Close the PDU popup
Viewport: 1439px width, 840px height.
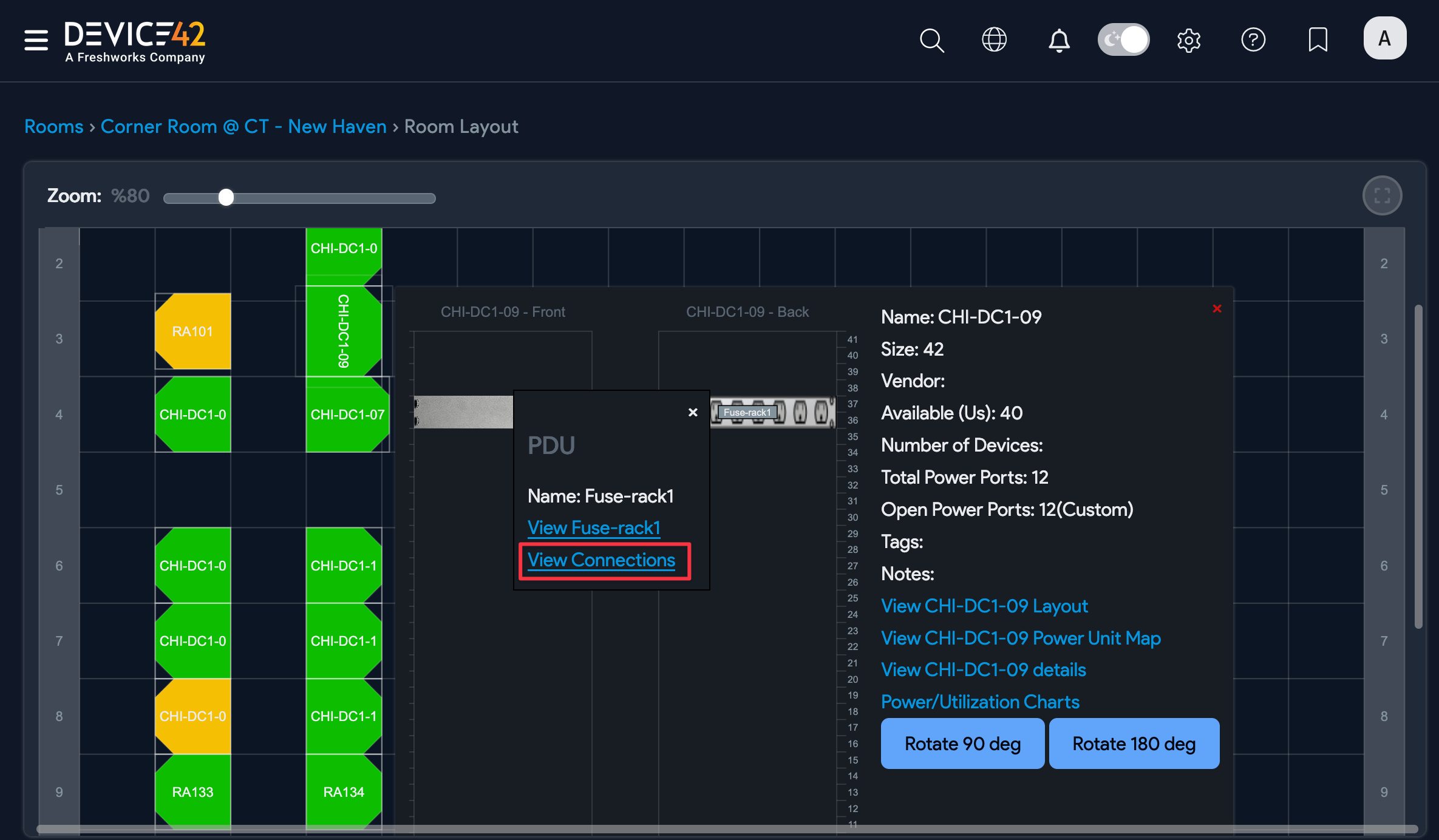pos(693,412)
